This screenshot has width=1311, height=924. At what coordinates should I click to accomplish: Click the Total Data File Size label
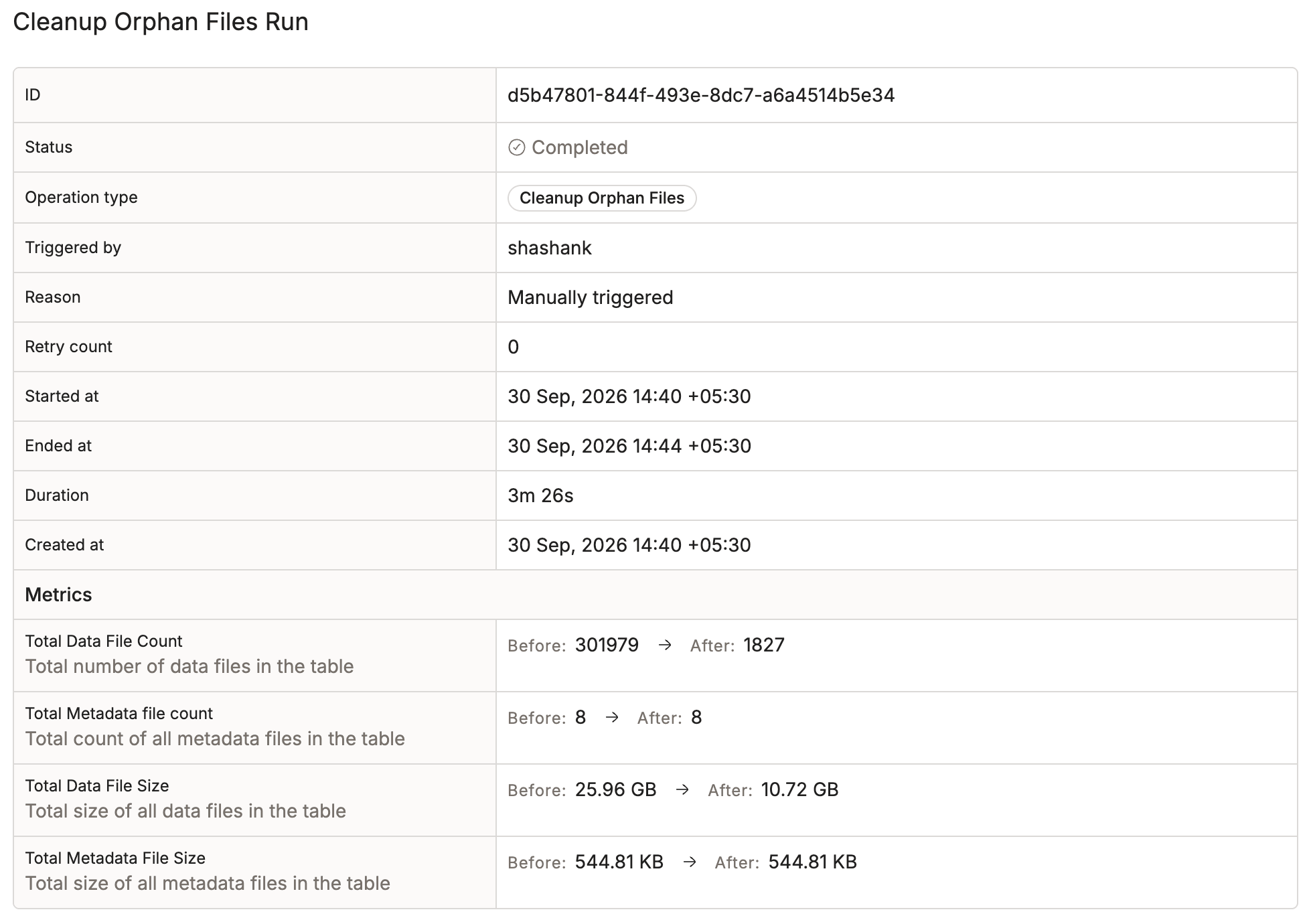[x=97, y=785]
